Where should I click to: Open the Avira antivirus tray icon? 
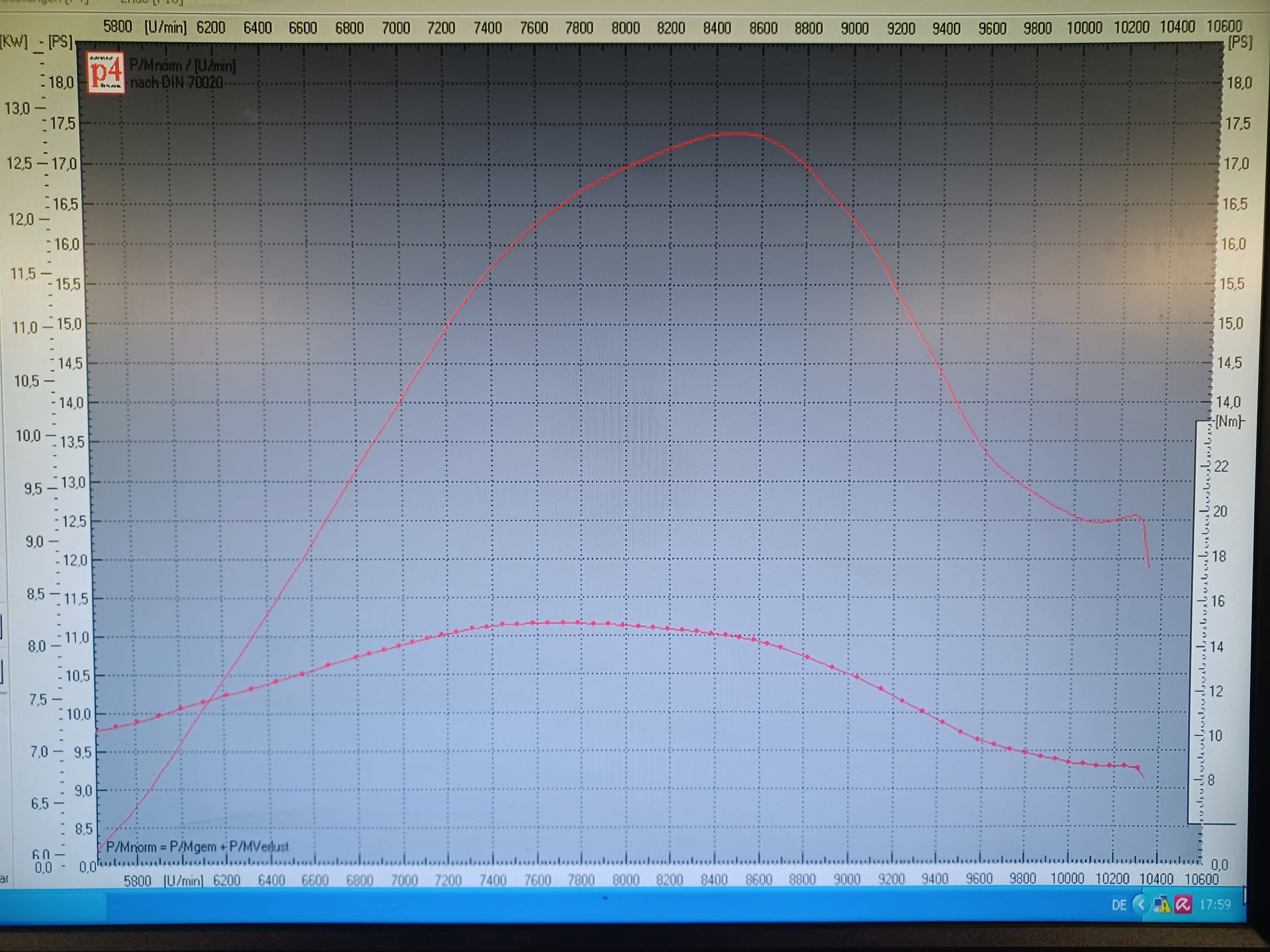pos(1183,905)
